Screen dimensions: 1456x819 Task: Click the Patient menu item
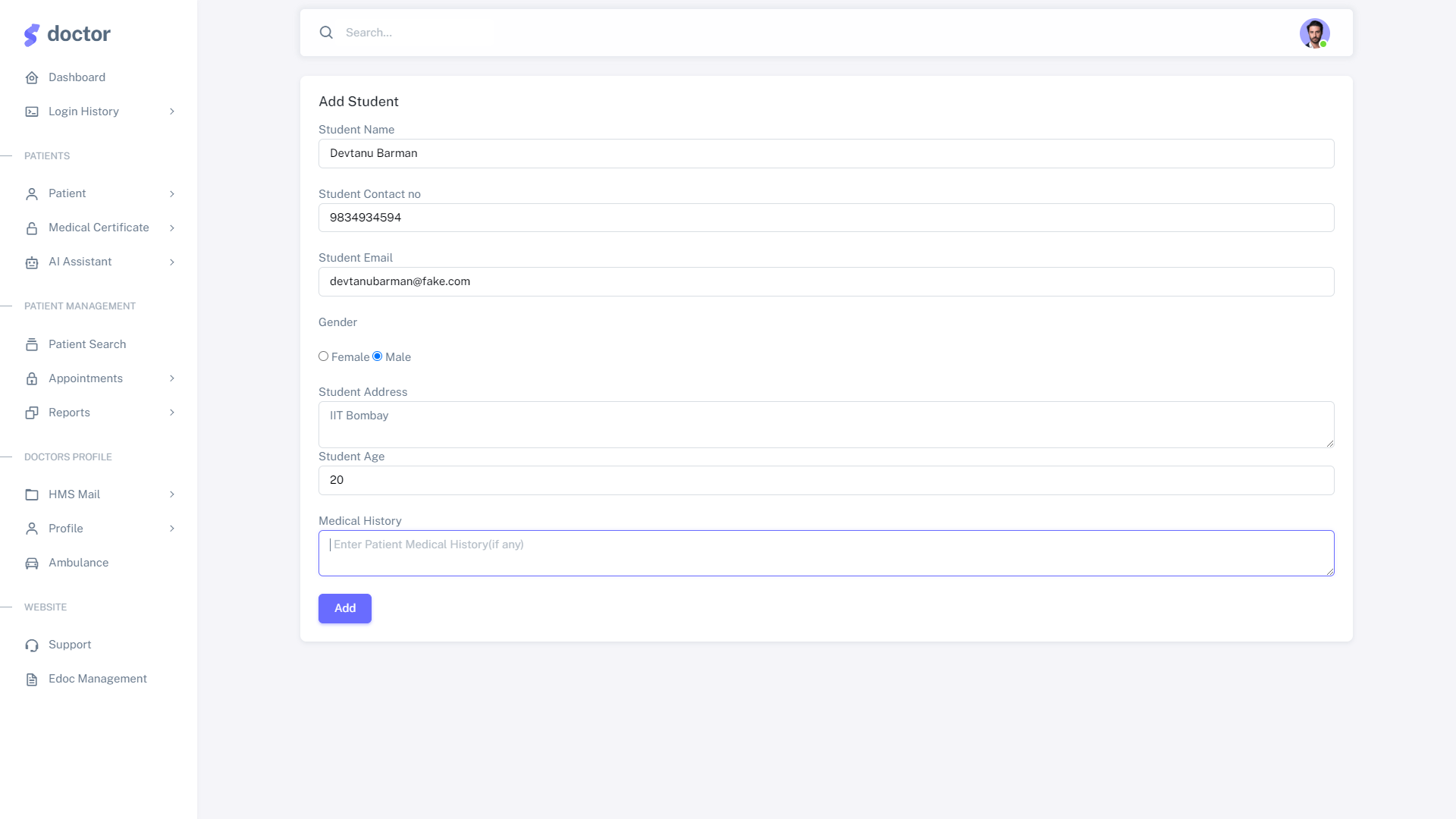click(67, 193)
